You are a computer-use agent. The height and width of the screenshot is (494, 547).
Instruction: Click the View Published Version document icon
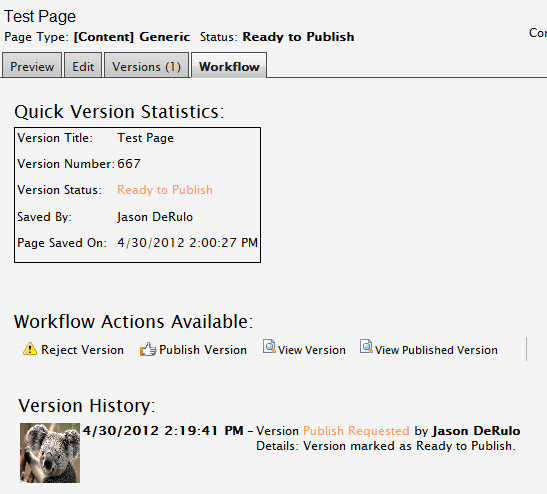point(366,346)
